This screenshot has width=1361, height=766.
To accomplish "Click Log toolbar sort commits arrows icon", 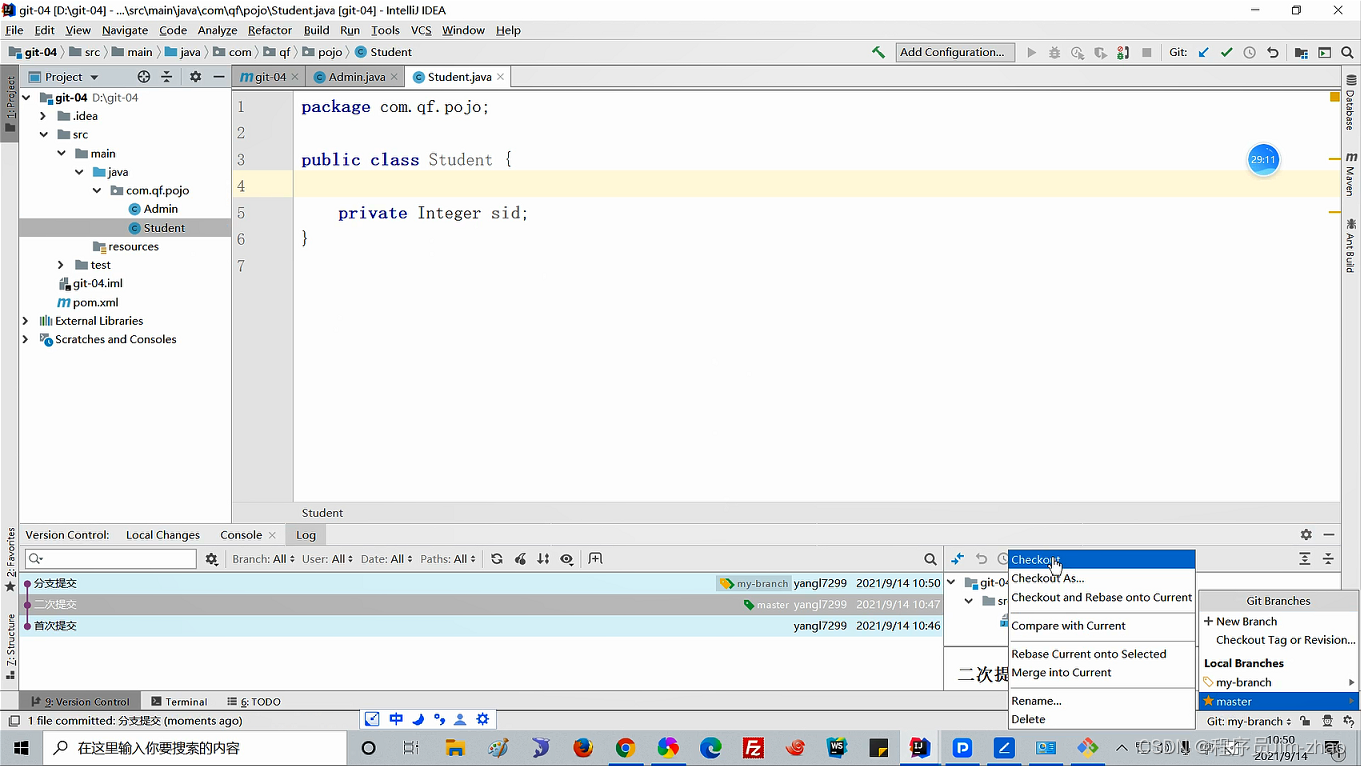I will (x=543, y=559).
